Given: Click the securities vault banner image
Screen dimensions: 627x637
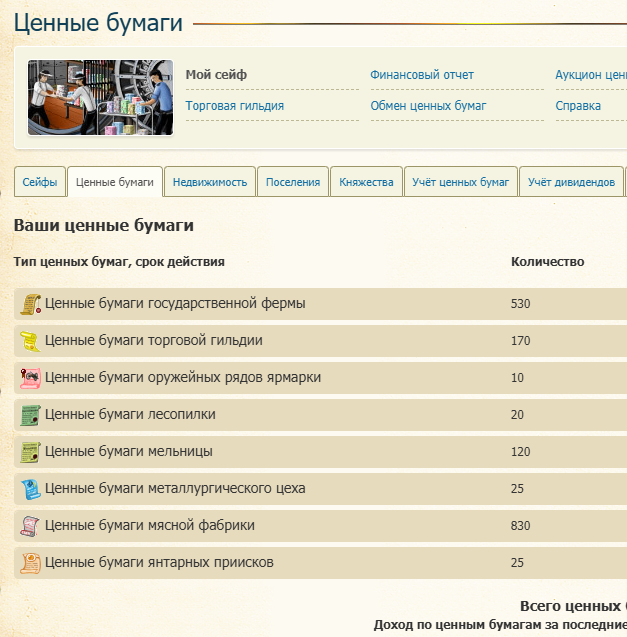Looking at the screenshot, I should [x=100, y=98].
